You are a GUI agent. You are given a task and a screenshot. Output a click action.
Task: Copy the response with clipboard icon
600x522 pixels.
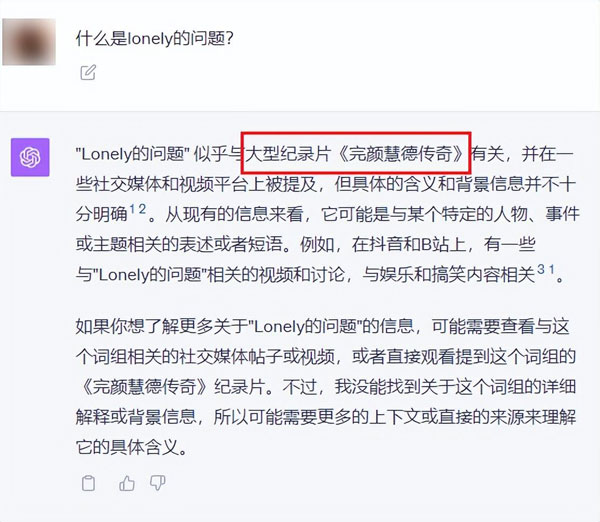pos(88,483)
